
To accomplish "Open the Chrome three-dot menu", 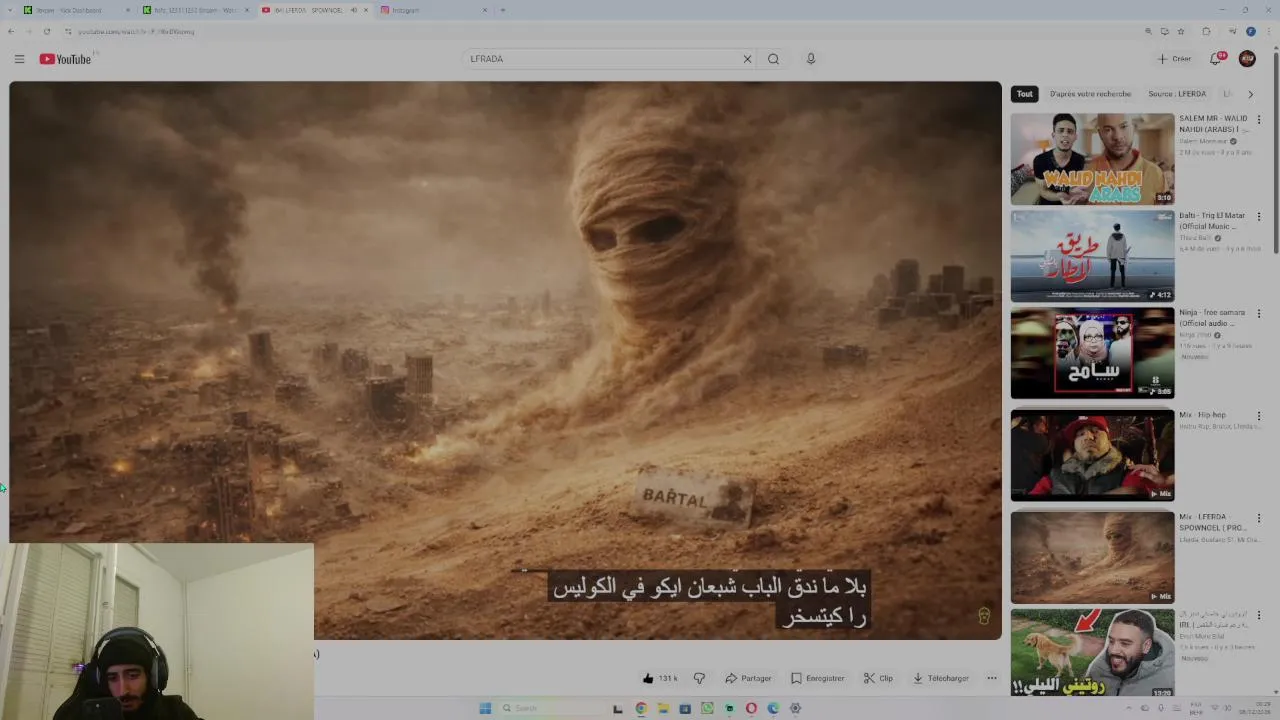I will coord(1268,31).
